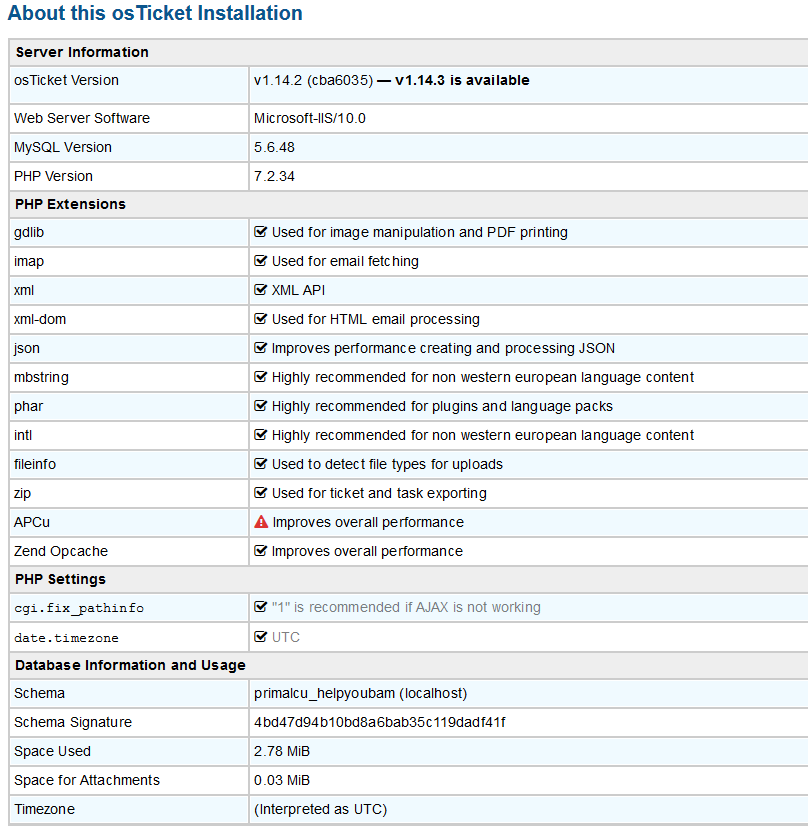Click the APCu red warning triangle icon

(261, 522)
